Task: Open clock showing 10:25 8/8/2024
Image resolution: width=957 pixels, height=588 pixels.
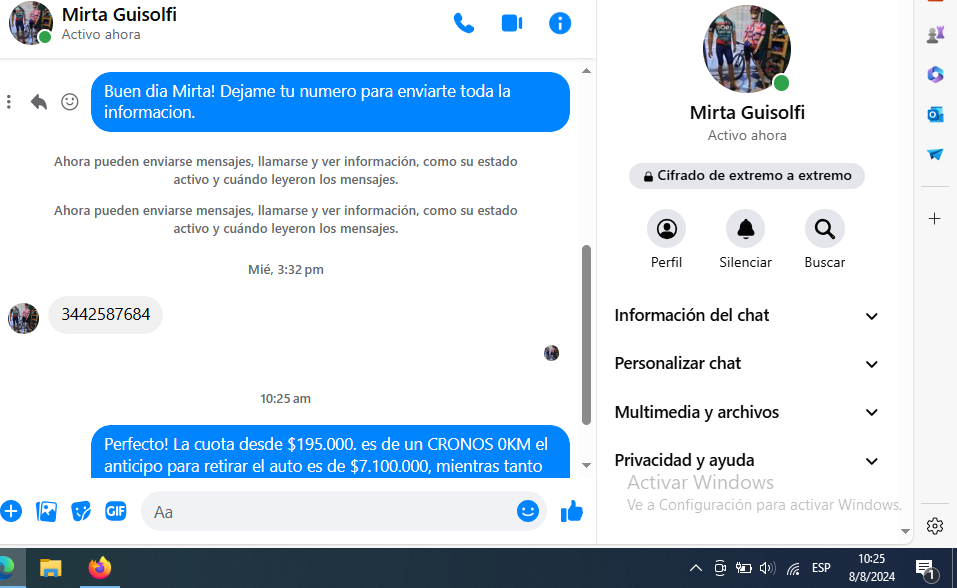Action: [x=872, y=568]
